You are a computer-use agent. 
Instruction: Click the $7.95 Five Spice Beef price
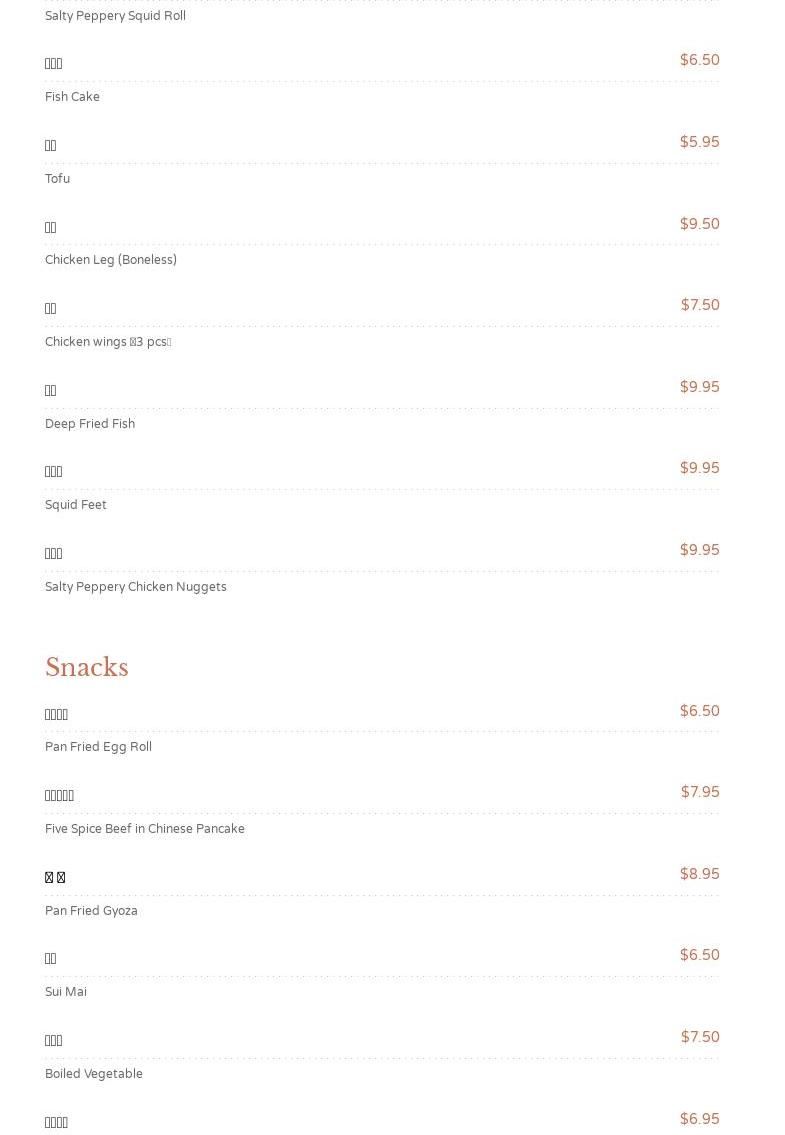[700, 792]
